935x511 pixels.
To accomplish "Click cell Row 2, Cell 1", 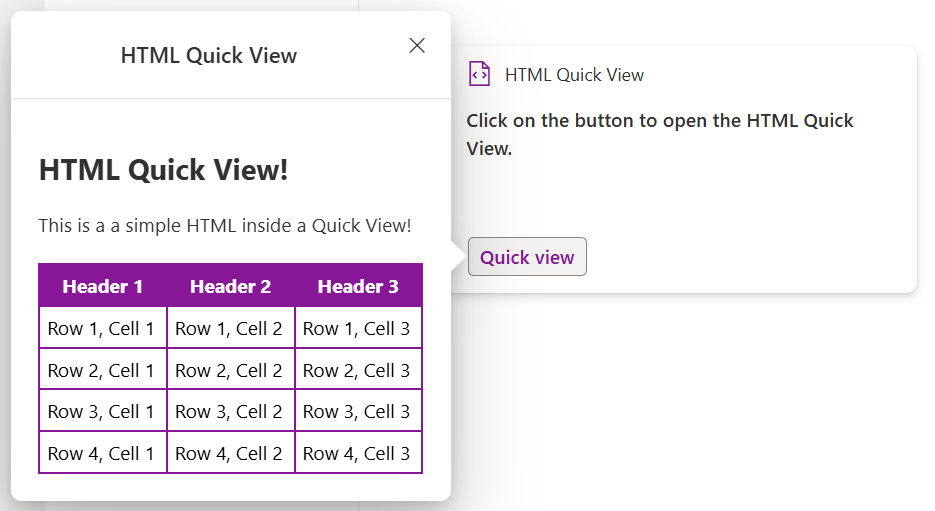I will coord(102,370).
